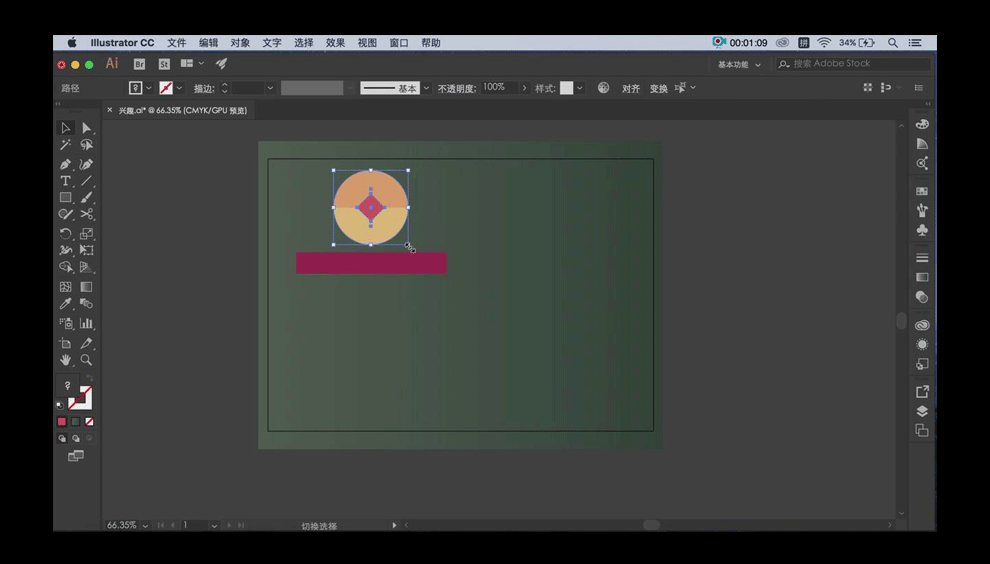Viewport: 990px width, 564px height.
Task: Expand stroke weight dropdown
Action: tap(270, 88)
